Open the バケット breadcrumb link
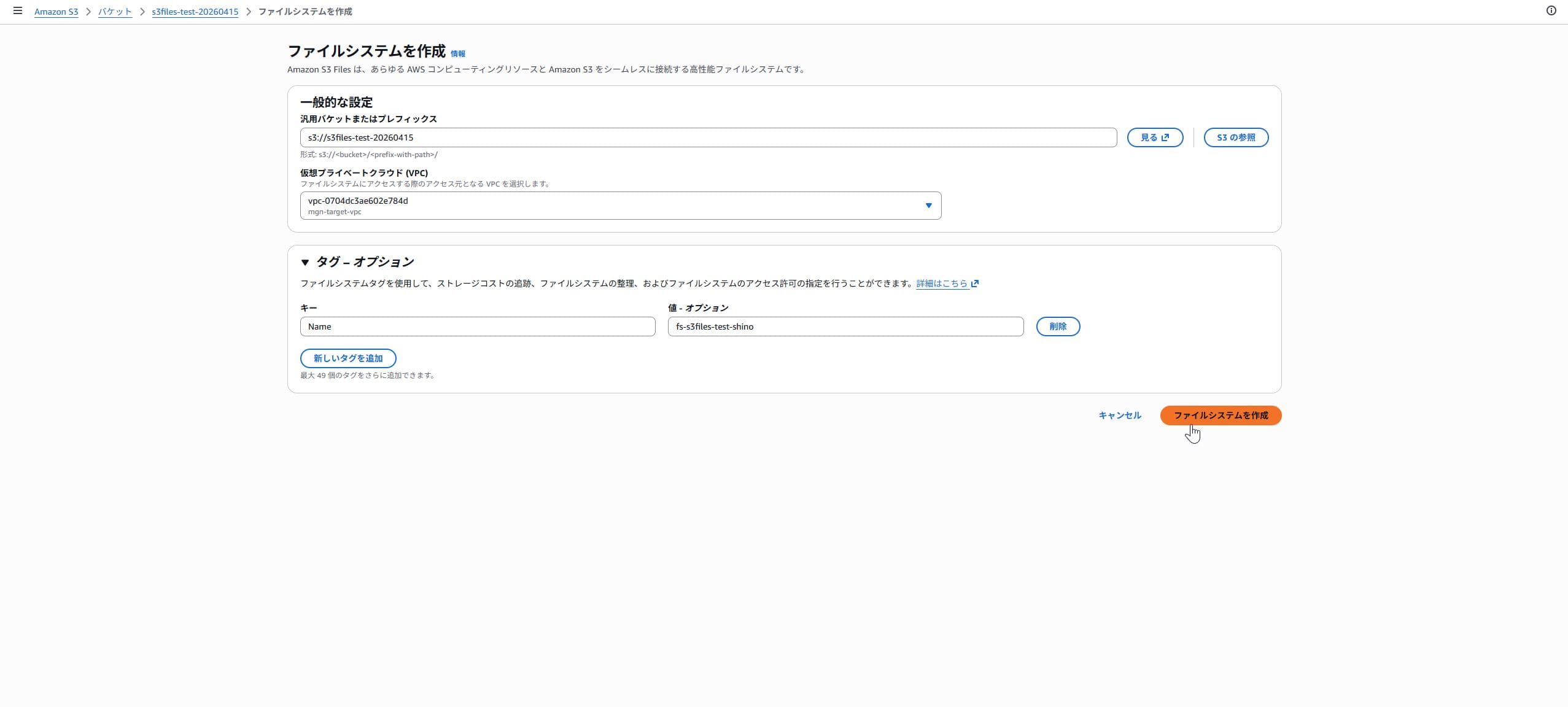Screen dimensions: 1568x707 (x=115, y=12)
